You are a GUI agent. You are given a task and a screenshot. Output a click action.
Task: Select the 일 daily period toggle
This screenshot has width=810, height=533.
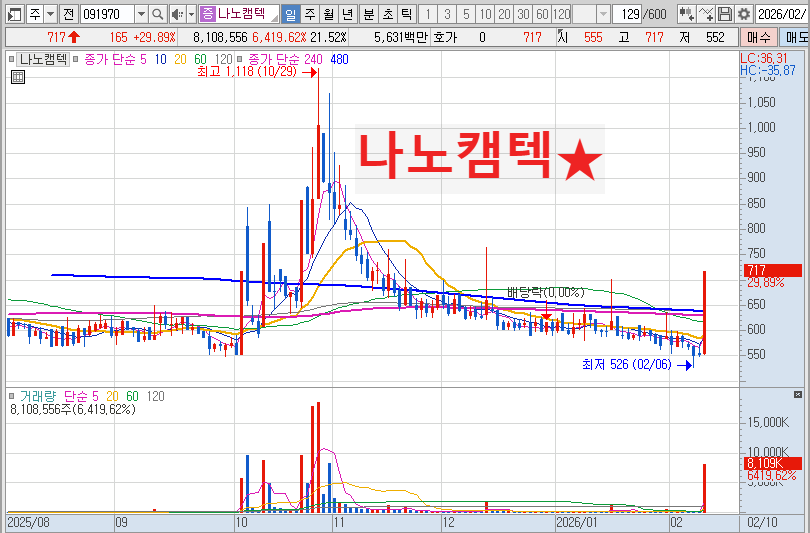coord(290,14)
